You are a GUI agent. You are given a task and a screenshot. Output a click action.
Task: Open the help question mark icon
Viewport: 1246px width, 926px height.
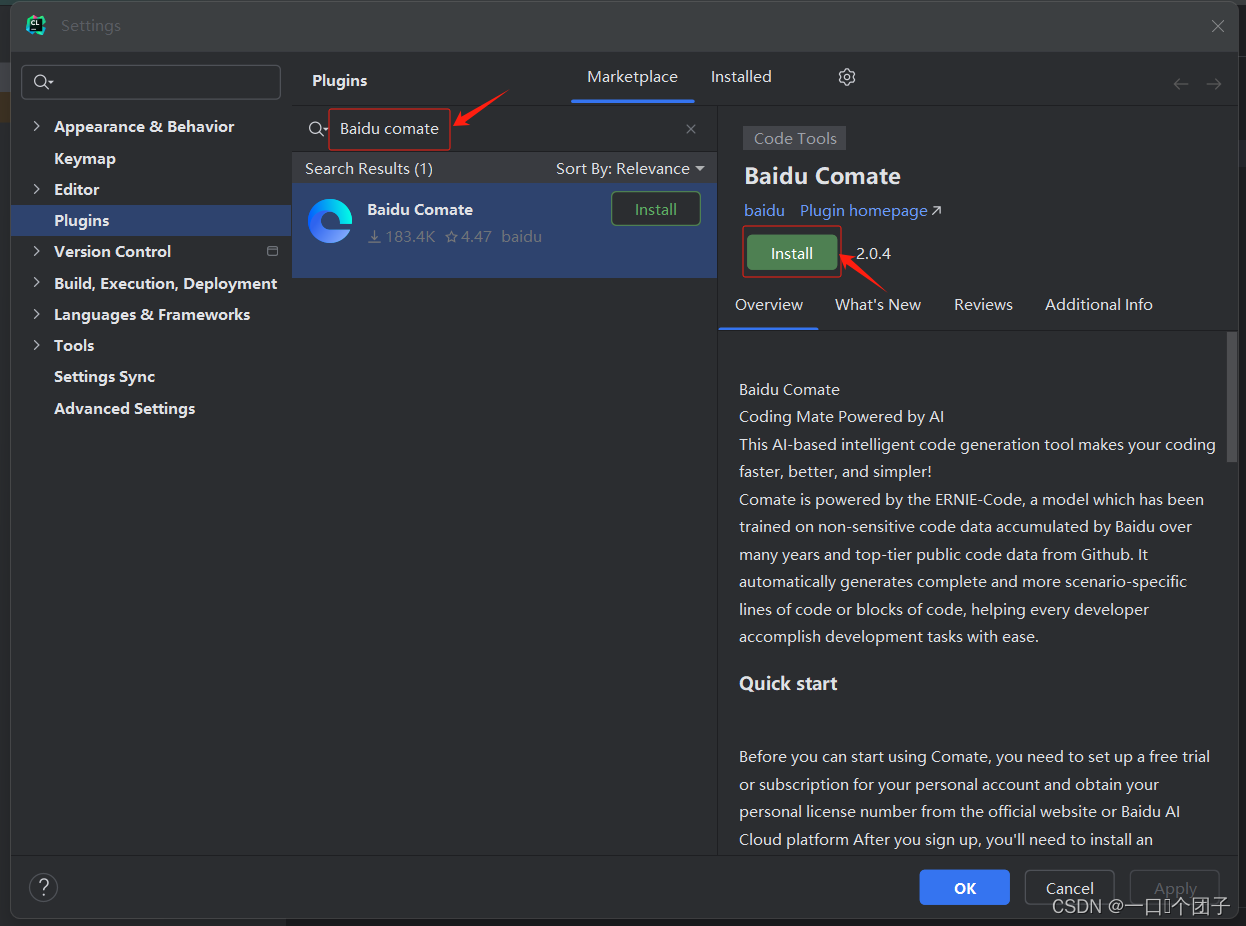[x=43, y=887]
